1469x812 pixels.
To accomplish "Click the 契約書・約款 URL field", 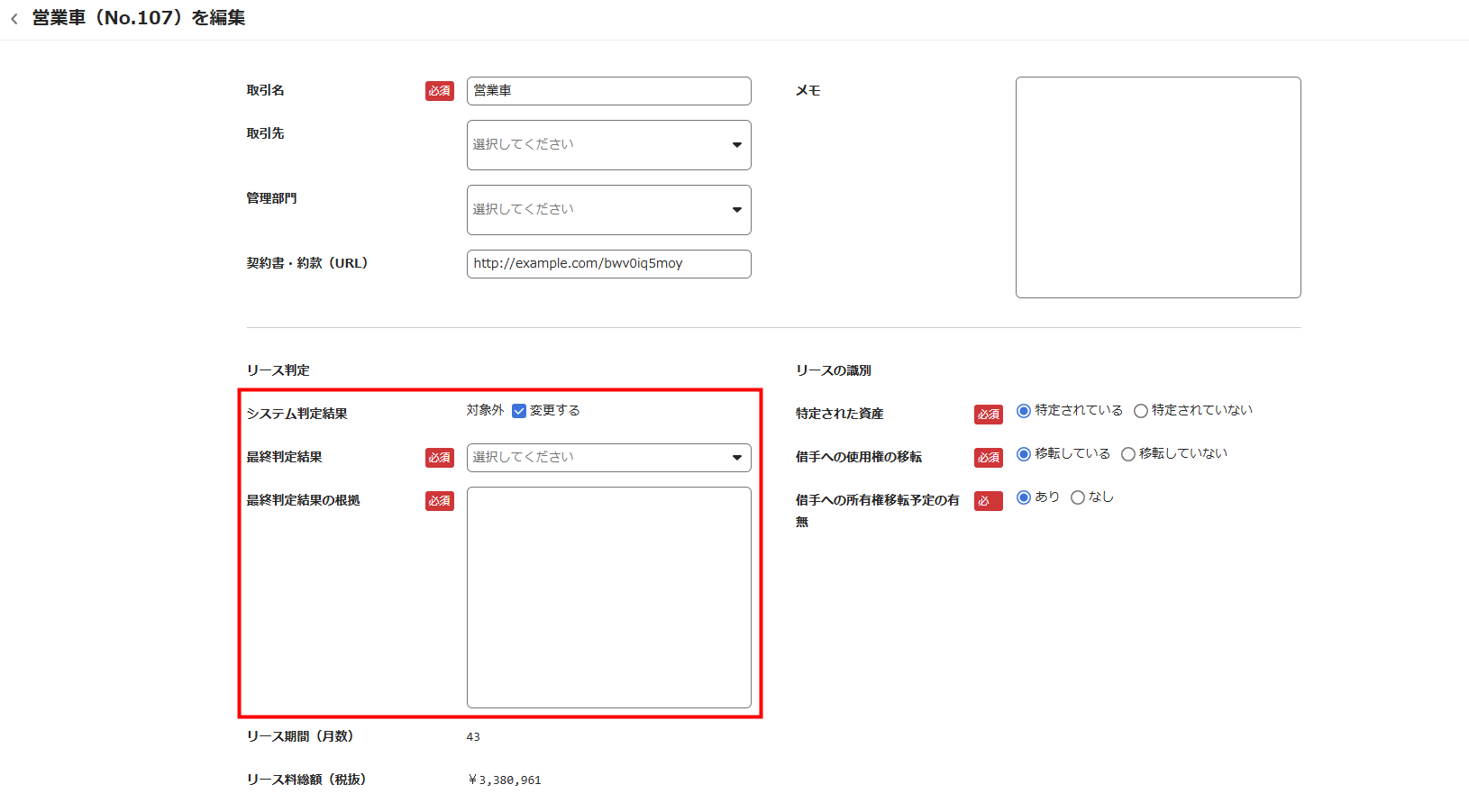I will 608,264.
